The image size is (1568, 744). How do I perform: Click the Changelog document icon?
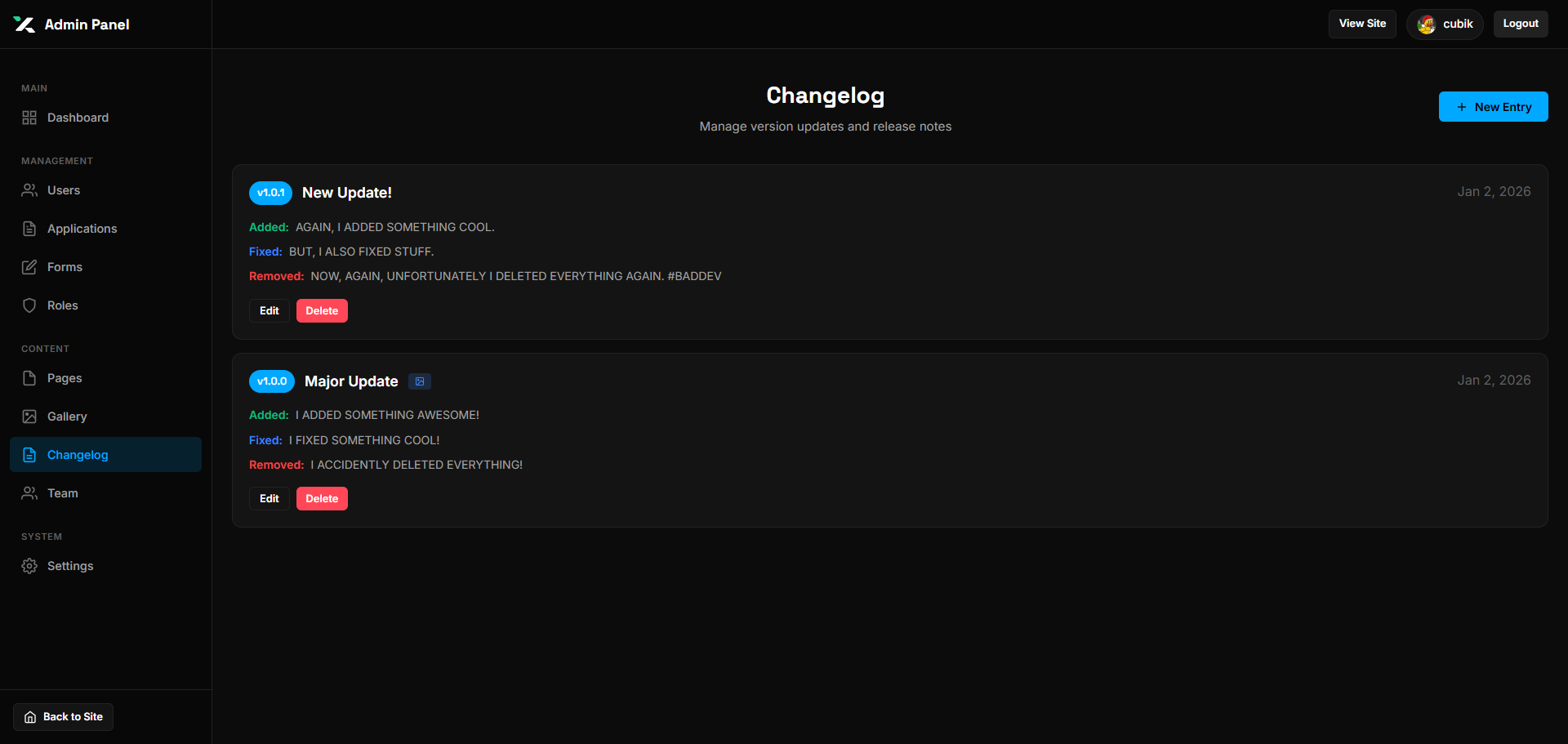(x=29, y=455)
